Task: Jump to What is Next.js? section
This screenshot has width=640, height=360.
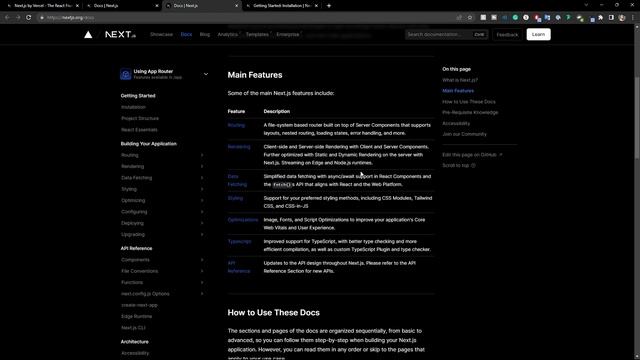Action: coord(460,80)
